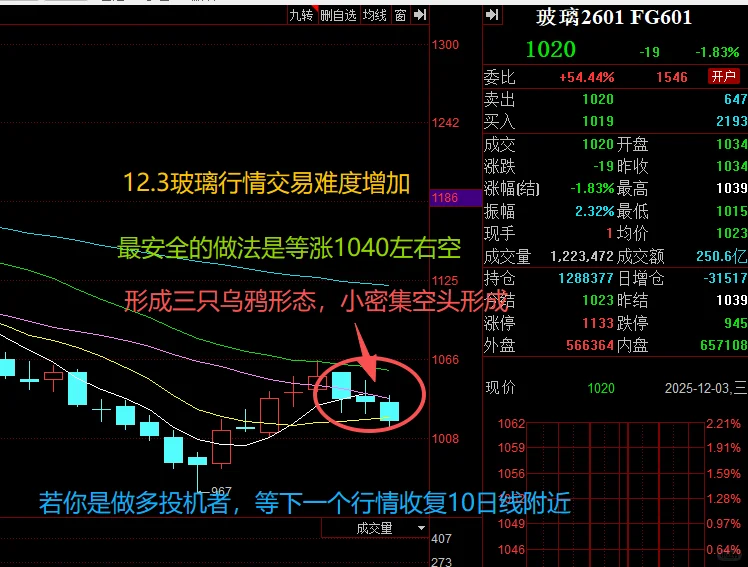This screenshot has width=748, height=567.
Task: Click the 昨结 value 1039
Action: pyautogui.click(x=732, y=300)
